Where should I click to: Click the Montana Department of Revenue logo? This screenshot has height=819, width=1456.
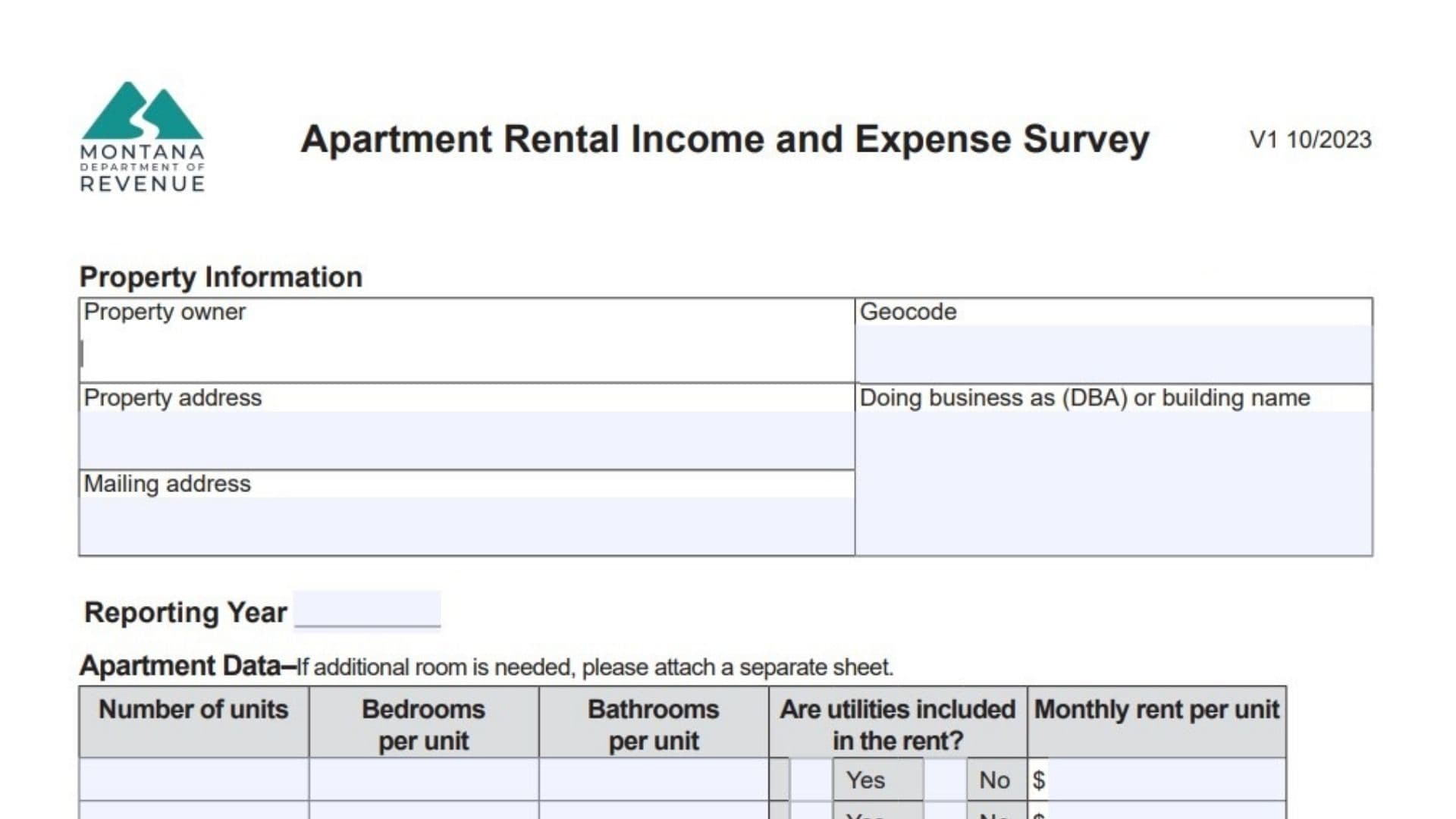tap(142, 136)
